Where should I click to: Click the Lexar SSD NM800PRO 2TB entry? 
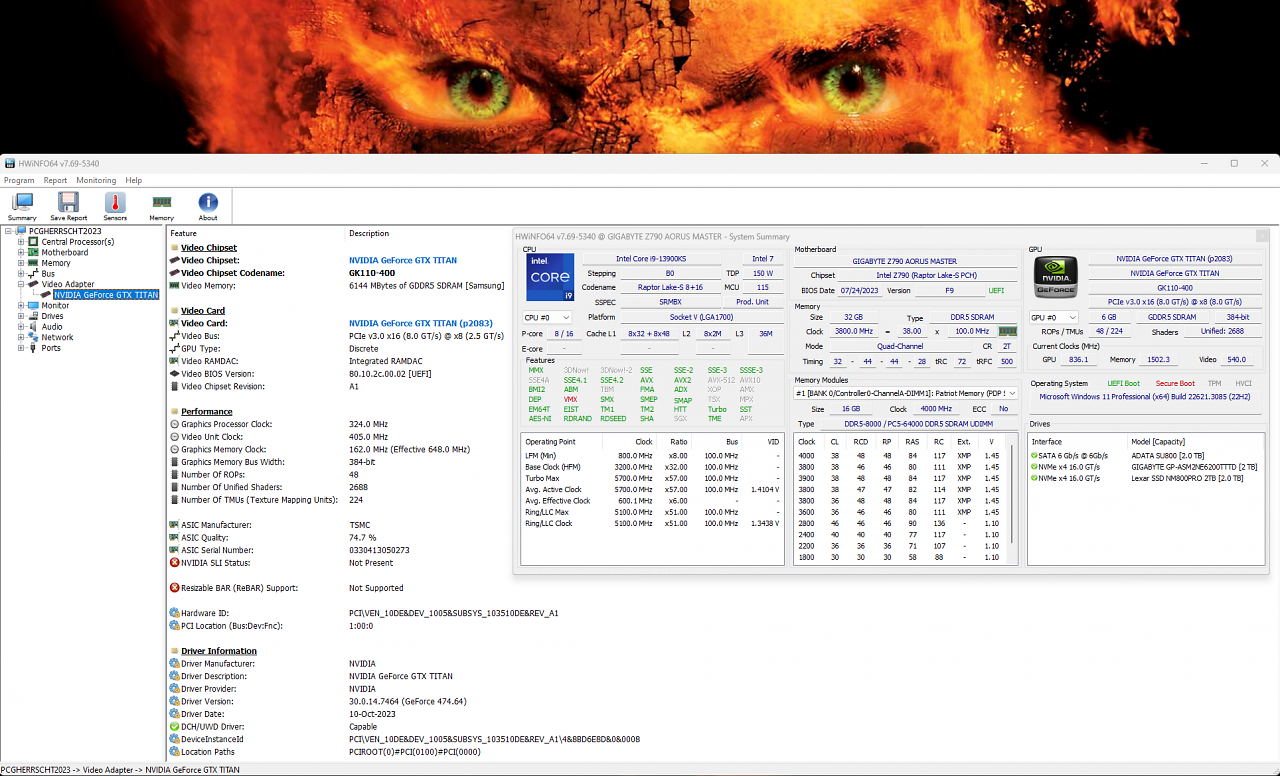[x=1187, y=478]
